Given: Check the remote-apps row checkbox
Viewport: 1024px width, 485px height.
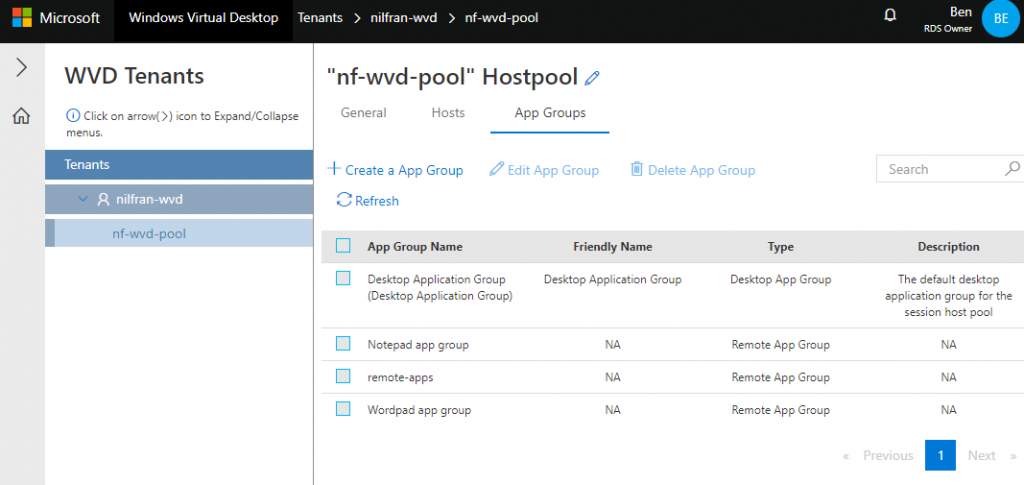Looking at the screenshot, I should [x=343, y=376].
